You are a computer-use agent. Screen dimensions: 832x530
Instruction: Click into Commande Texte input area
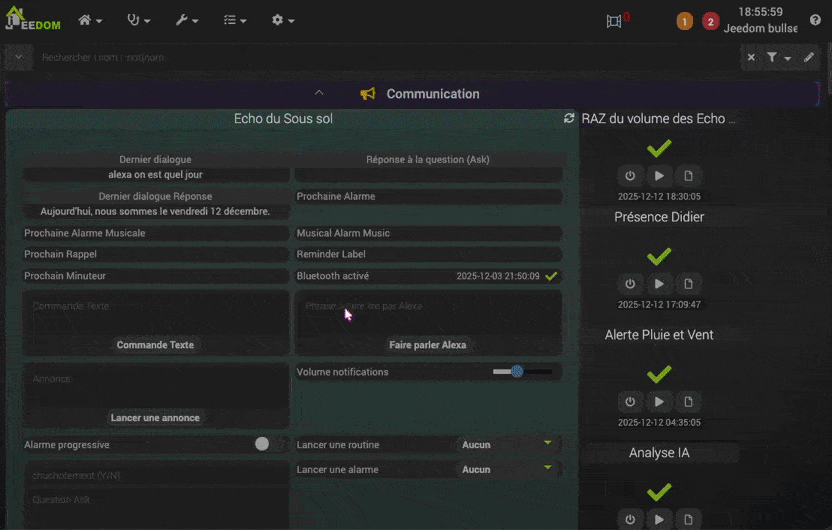(155, 315)
